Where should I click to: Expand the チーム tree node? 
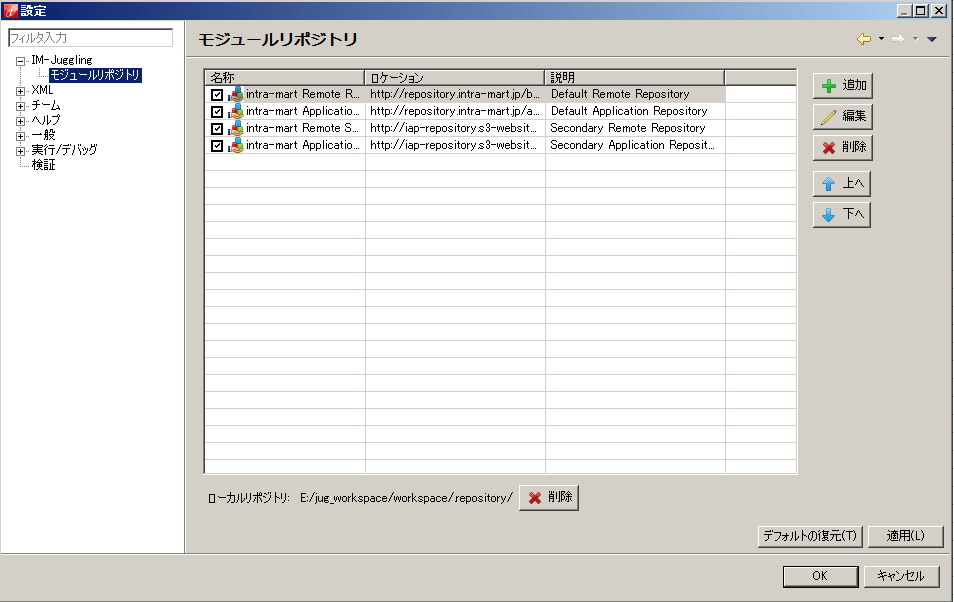21,106
